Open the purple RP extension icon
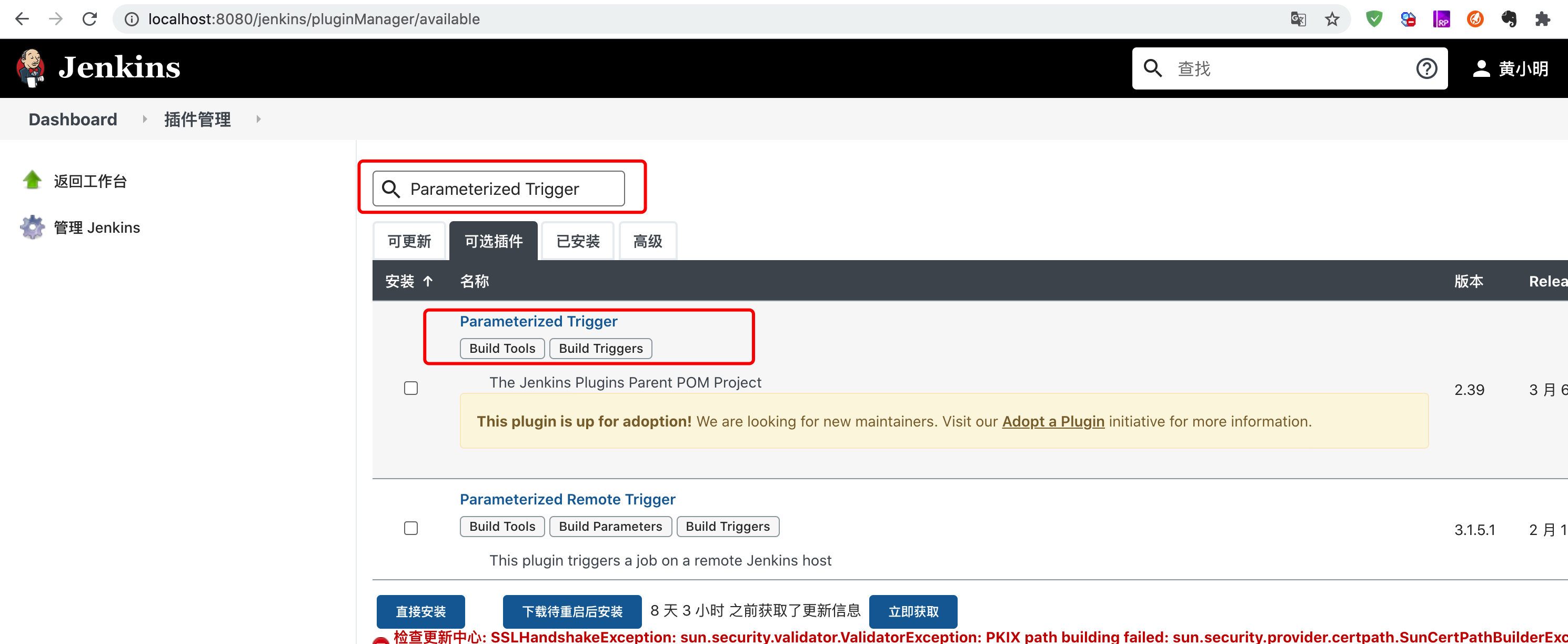Viewport: 1568px width, 644px height. point(1441,19)
